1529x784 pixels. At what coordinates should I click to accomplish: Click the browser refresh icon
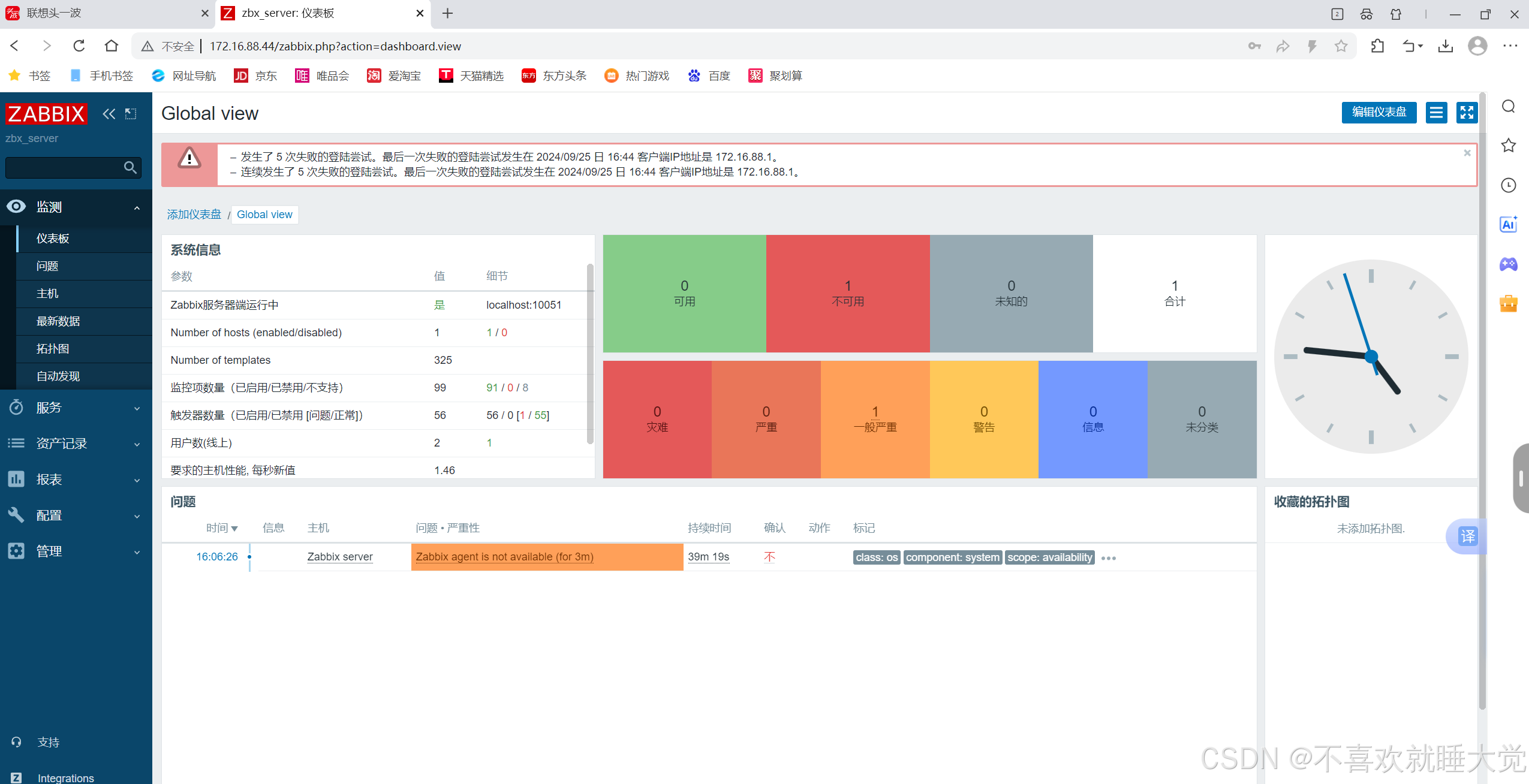(x=79, y=46)
